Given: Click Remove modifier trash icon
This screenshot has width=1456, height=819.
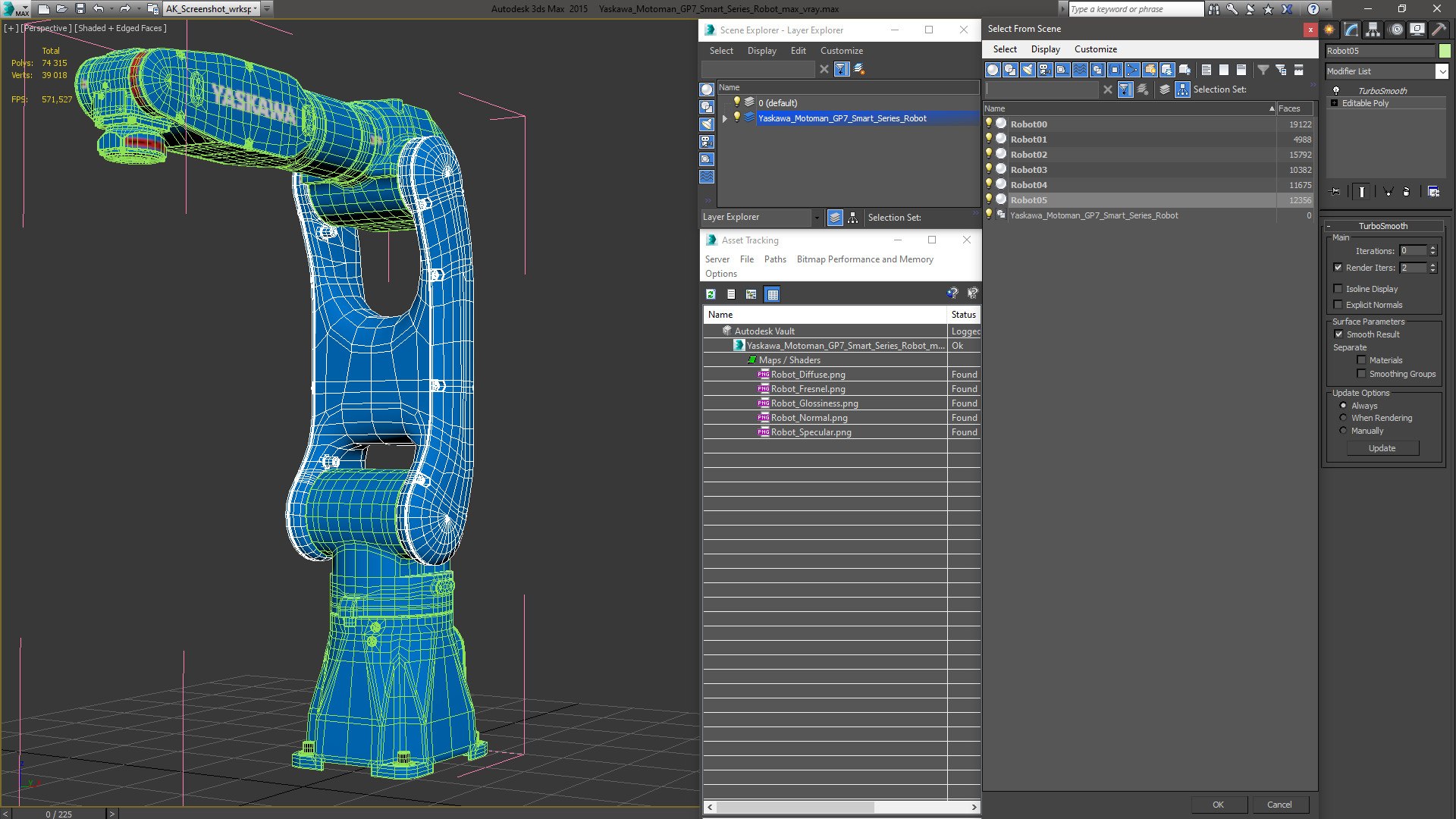Looking at the screenshot, I should 1406,192.
